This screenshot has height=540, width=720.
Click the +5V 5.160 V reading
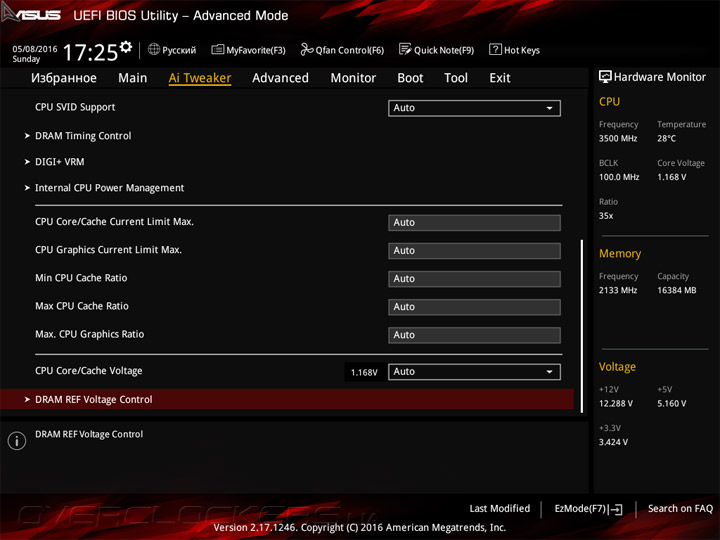tap(671, 403)
